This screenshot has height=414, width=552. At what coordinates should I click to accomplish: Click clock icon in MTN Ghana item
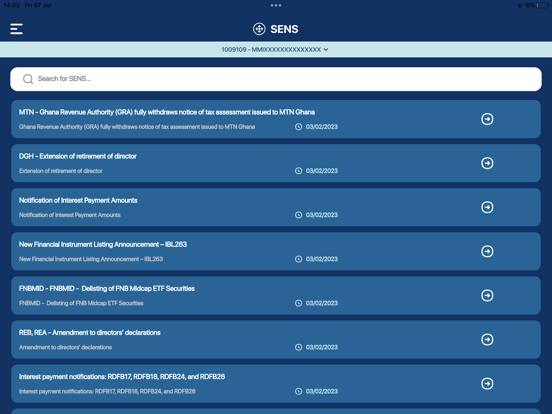299,127
